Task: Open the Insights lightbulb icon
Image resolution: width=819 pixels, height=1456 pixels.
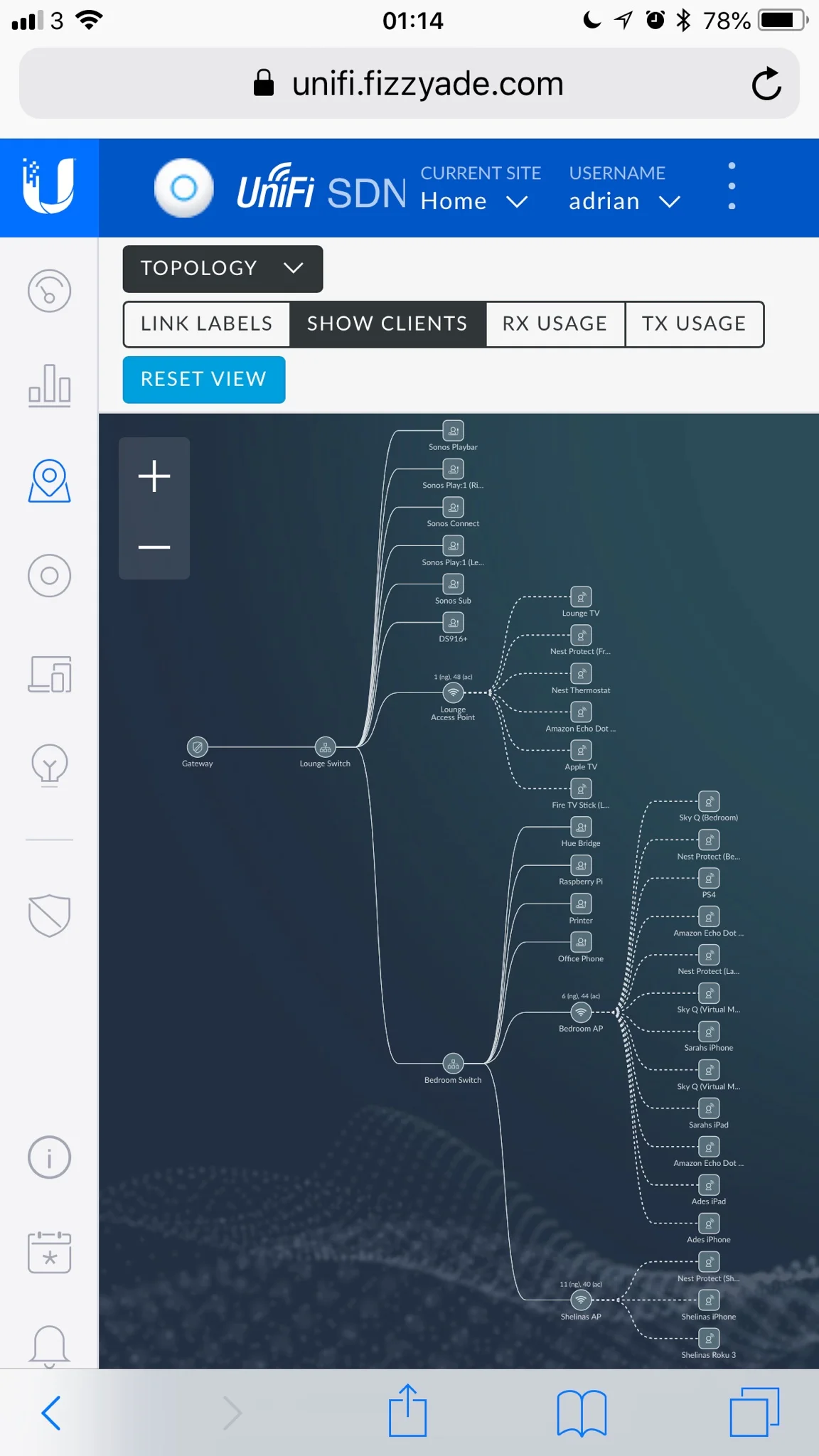Action: 49,766
